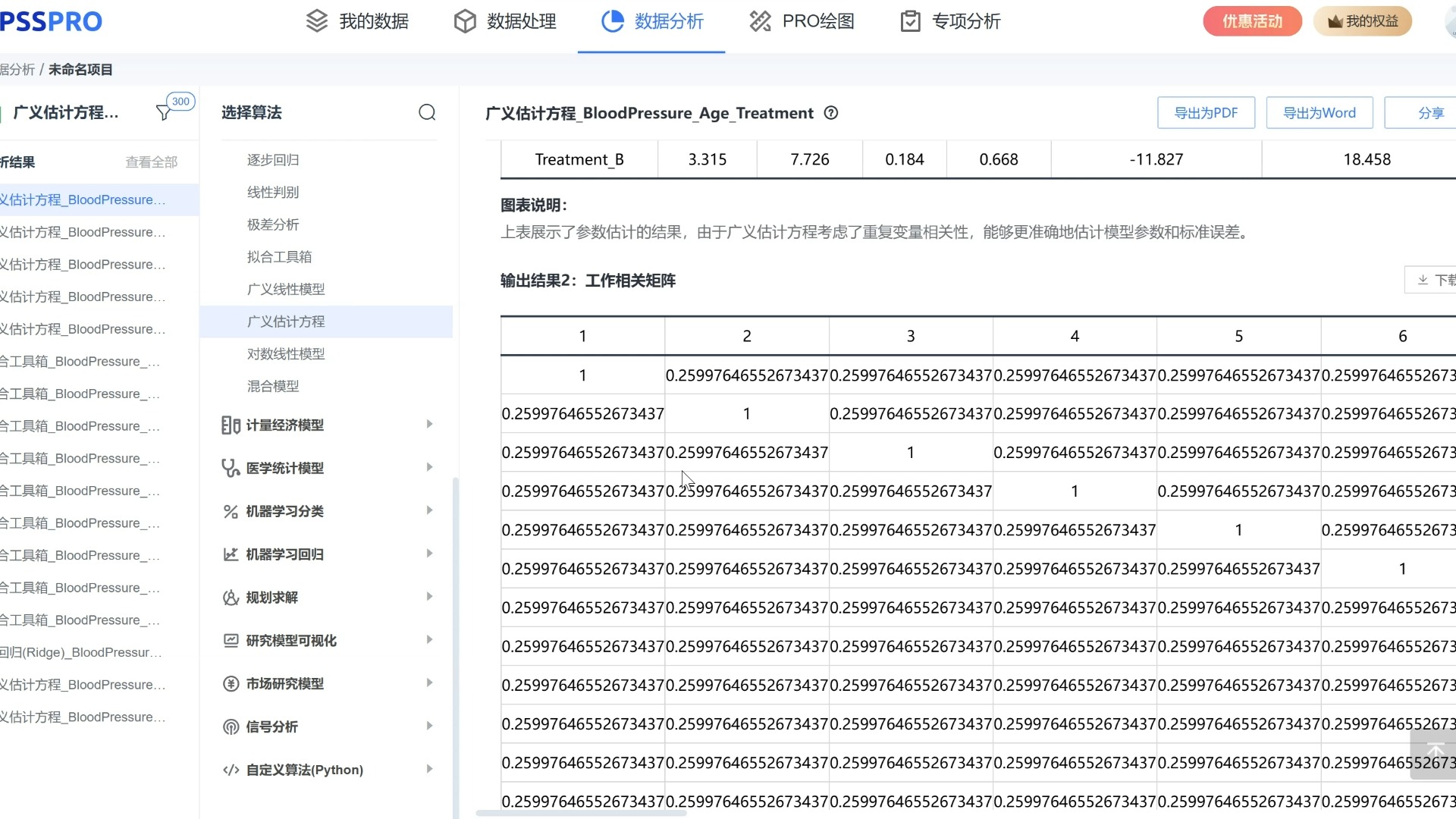Click the back-to-top arrow button
Viewport: 1456px width, 819px height.
coord(1434,754)
